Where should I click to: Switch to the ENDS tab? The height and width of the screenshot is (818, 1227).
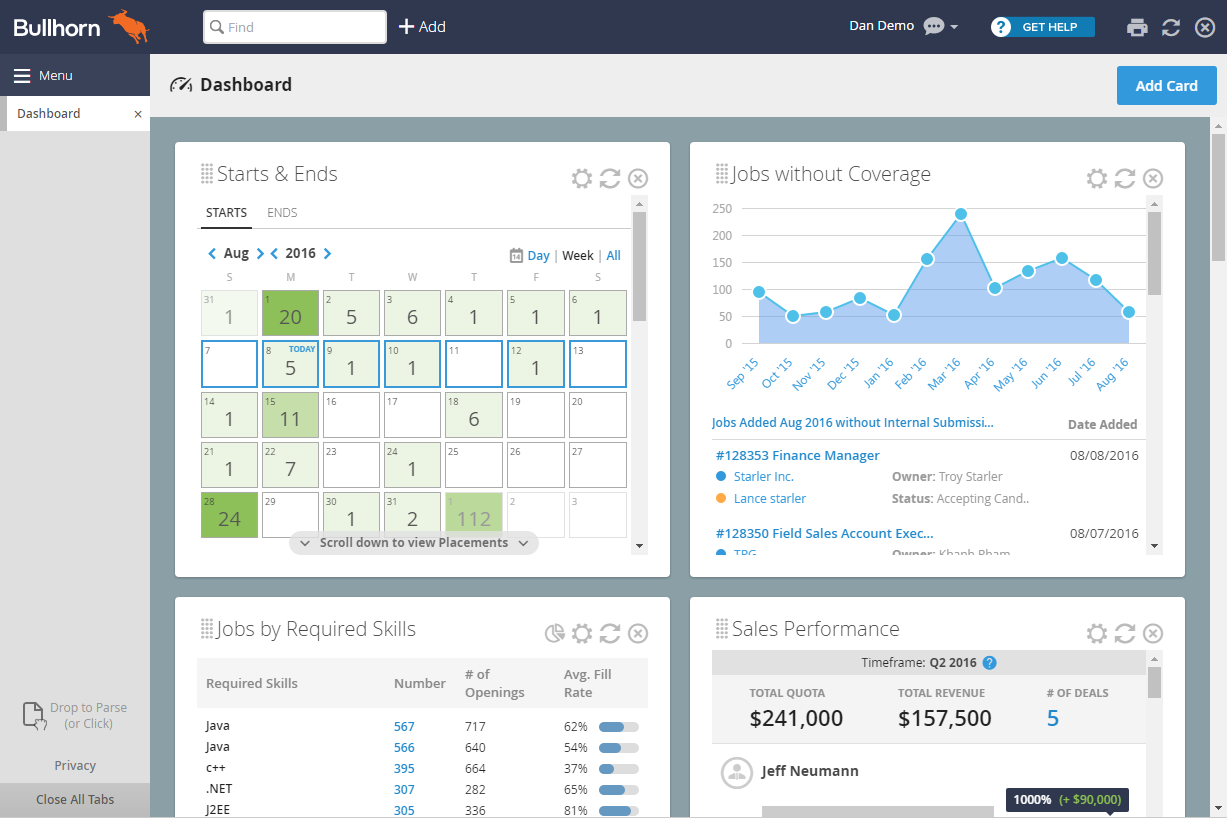[282, 212]
